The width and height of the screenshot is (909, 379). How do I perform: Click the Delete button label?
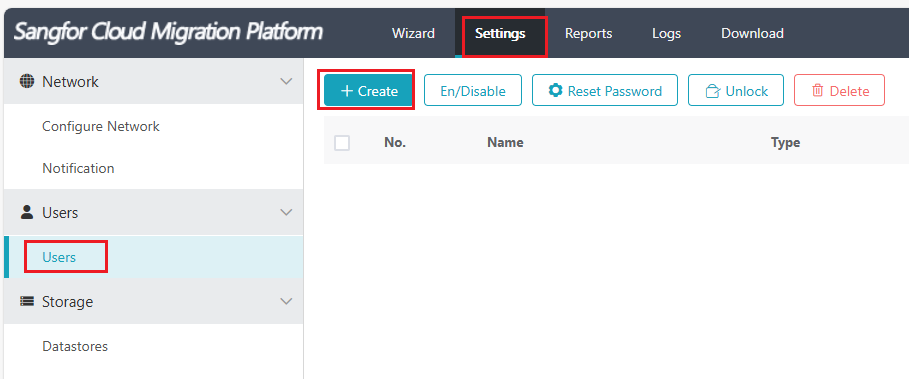(x=849, y=91)
